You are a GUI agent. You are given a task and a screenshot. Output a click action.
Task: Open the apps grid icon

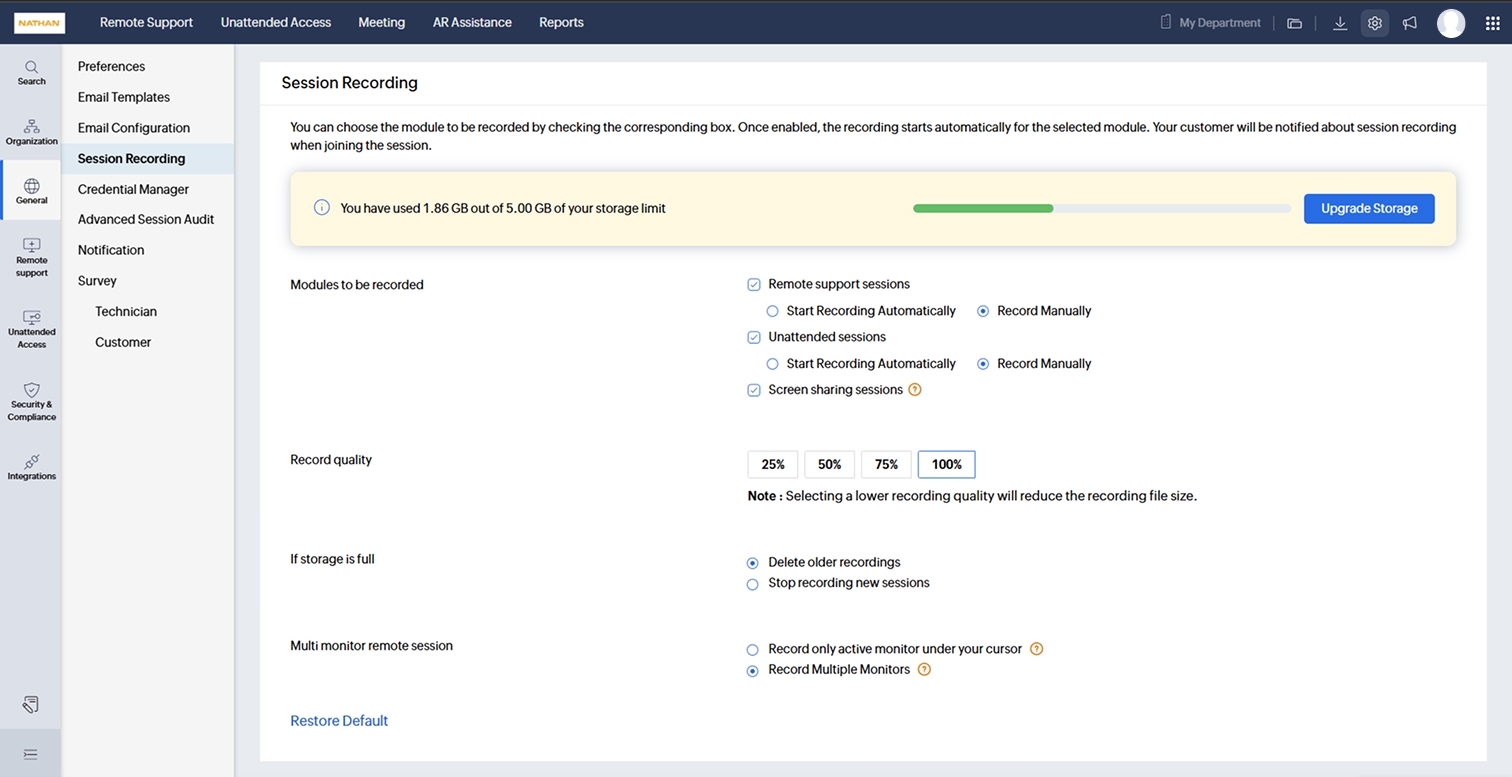pyautogui.click(x=1492, y=23)
